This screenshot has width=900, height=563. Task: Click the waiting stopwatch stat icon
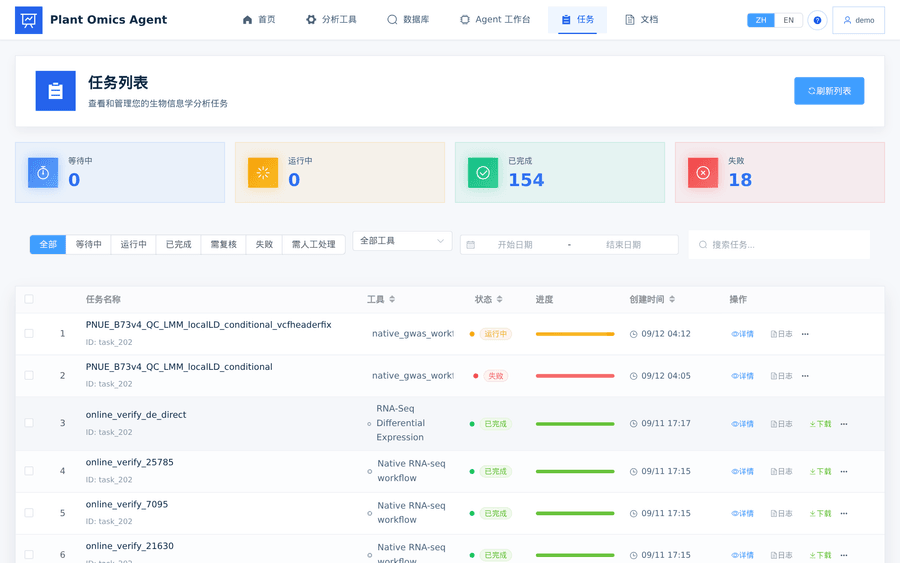43,173
